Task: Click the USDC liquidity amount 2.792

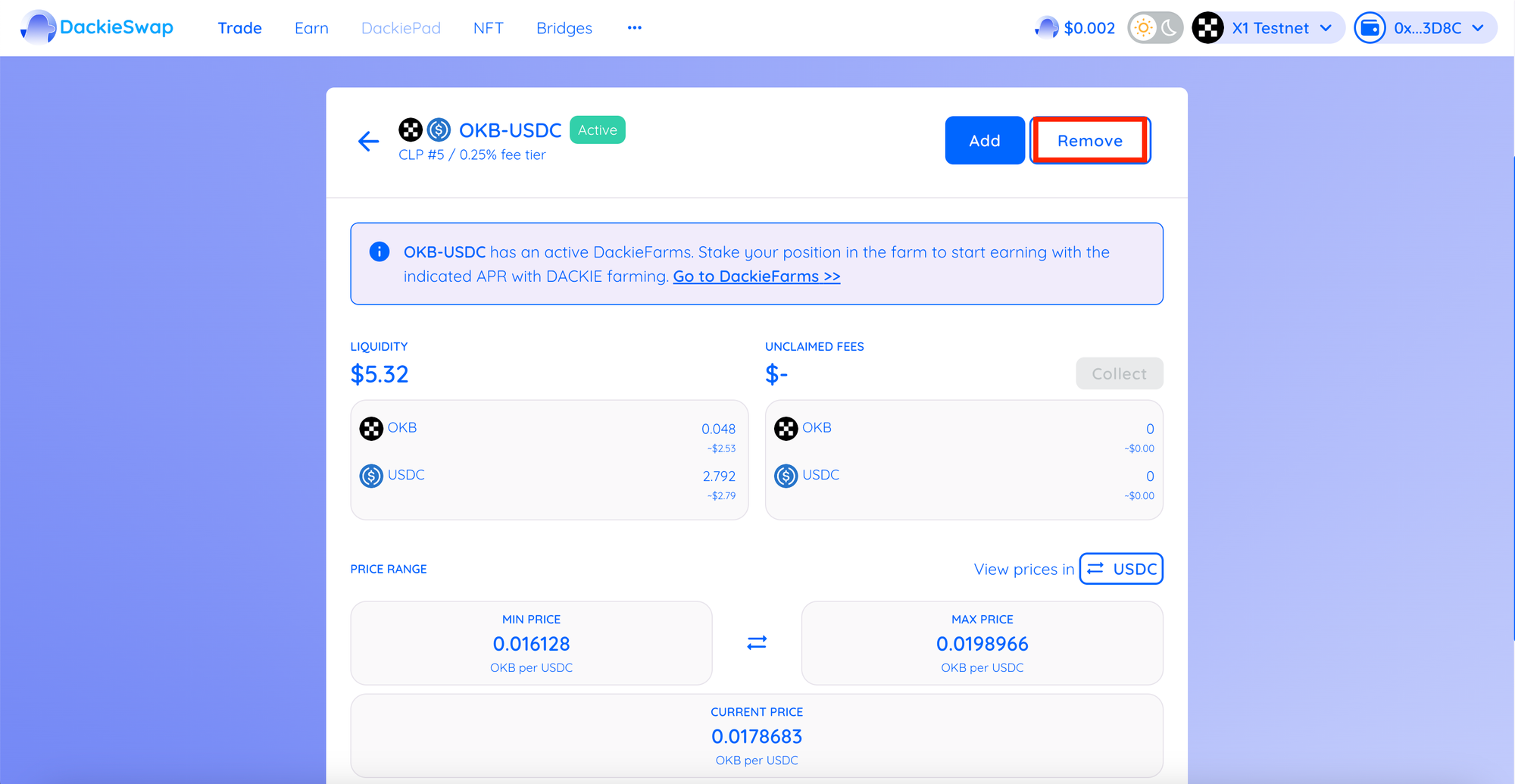Action: [x=719, y=476]
